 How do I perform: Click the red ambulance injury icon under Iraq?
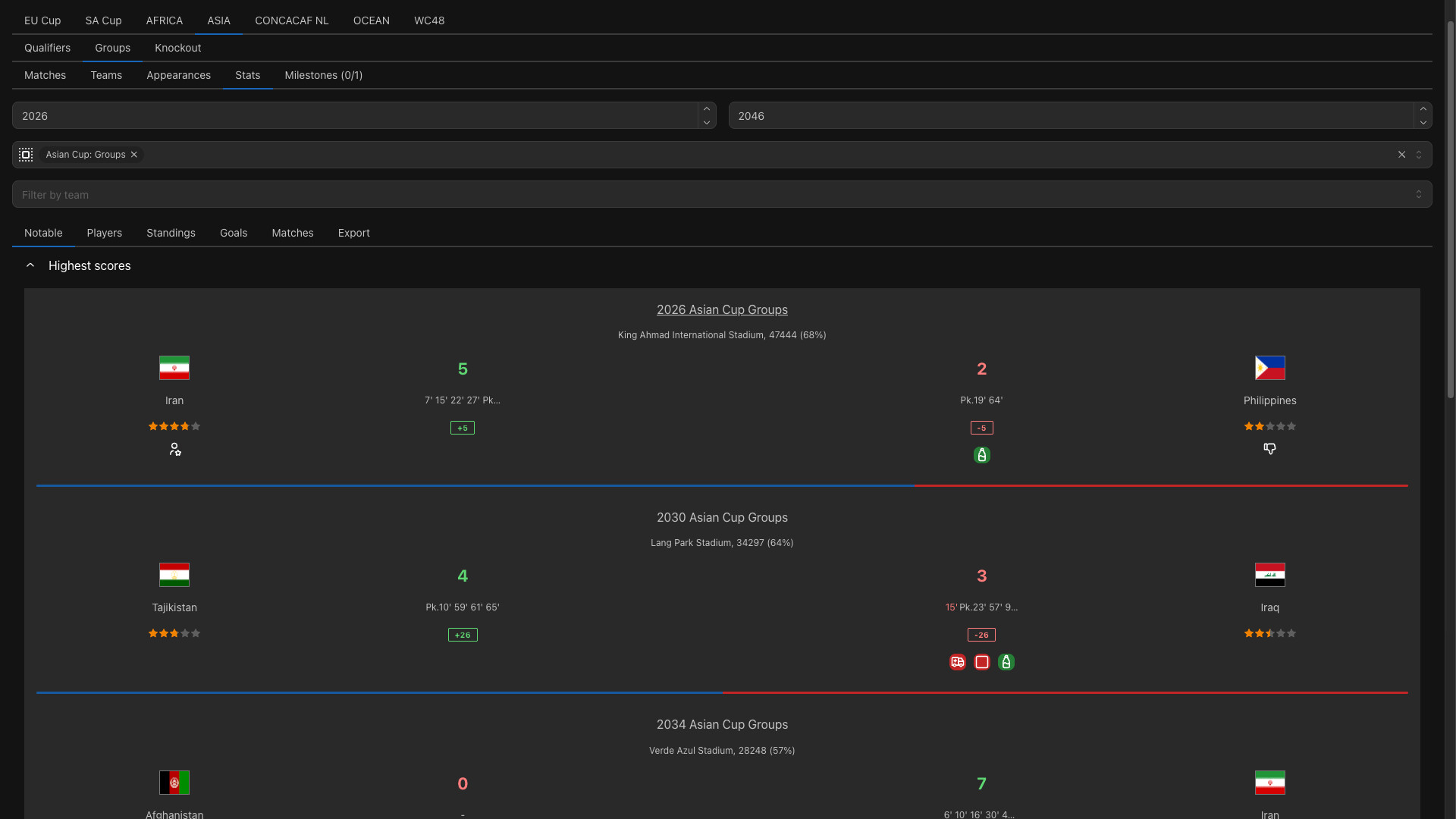(x=957, y=662)
